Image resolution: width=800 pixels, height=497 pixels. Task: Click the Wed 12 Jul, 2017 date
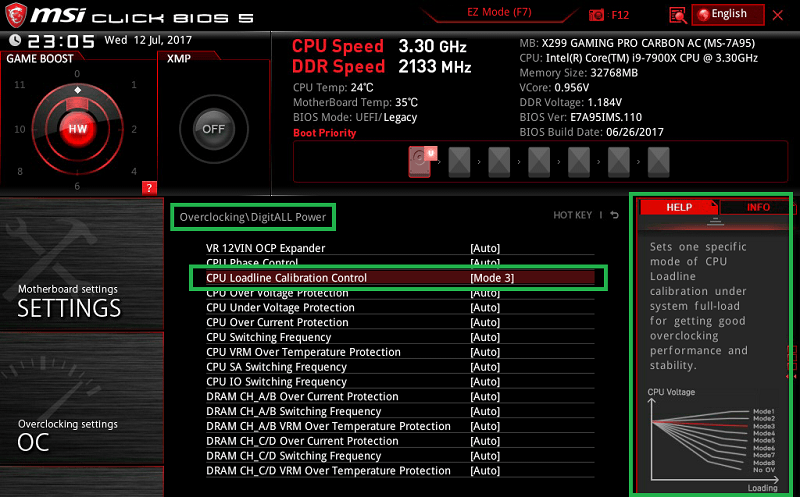pyautogui.click(x=148, y=40)
